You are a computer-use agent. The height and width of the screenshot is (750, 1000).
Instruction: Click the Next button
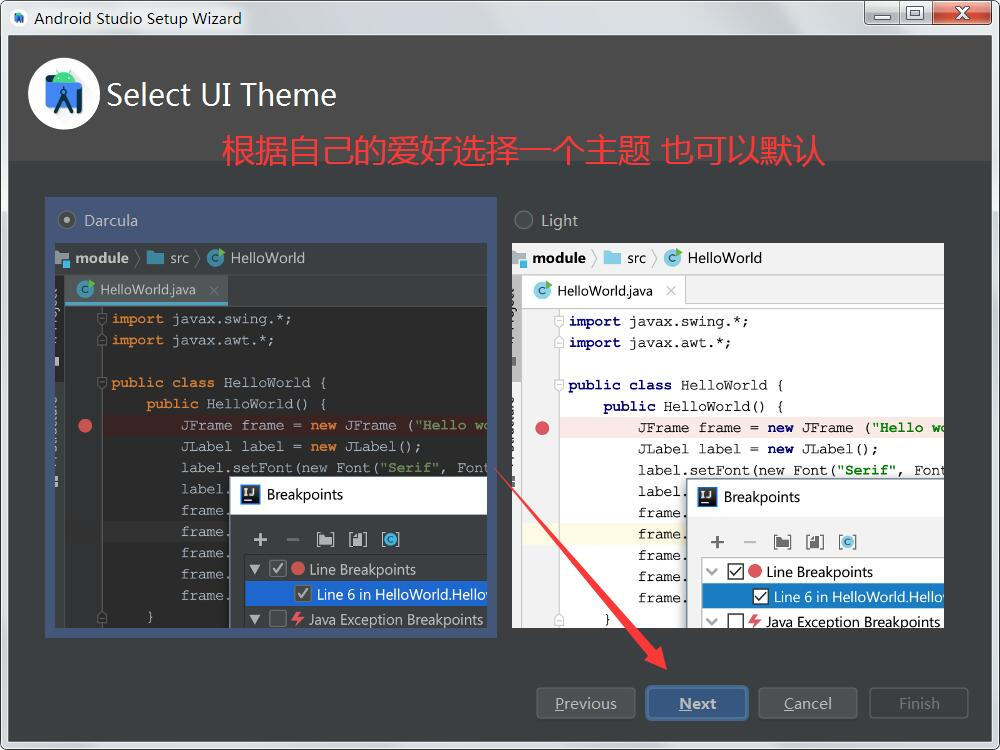coord(697,703)
